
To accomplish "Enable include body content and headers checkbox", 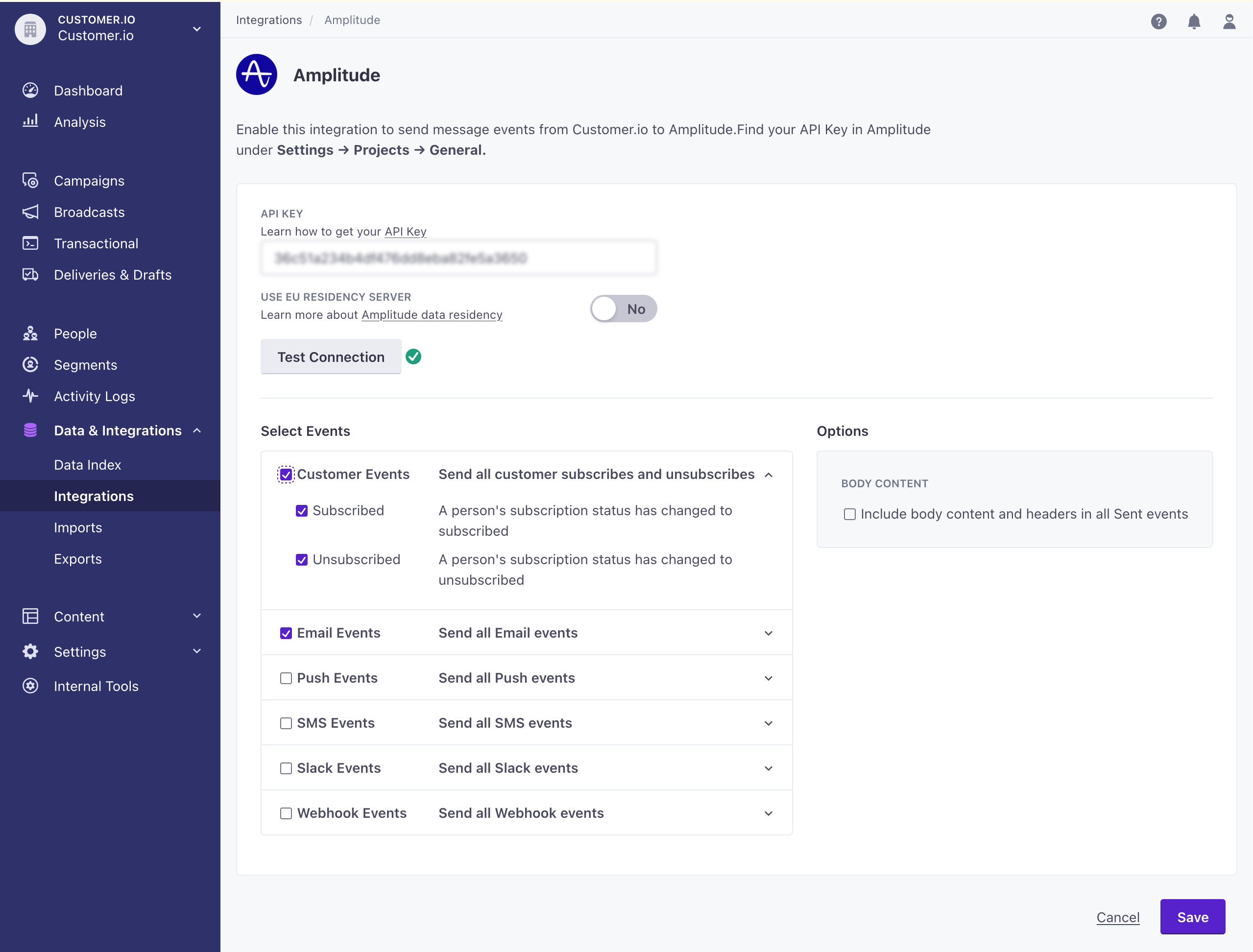I will point(849,514).
